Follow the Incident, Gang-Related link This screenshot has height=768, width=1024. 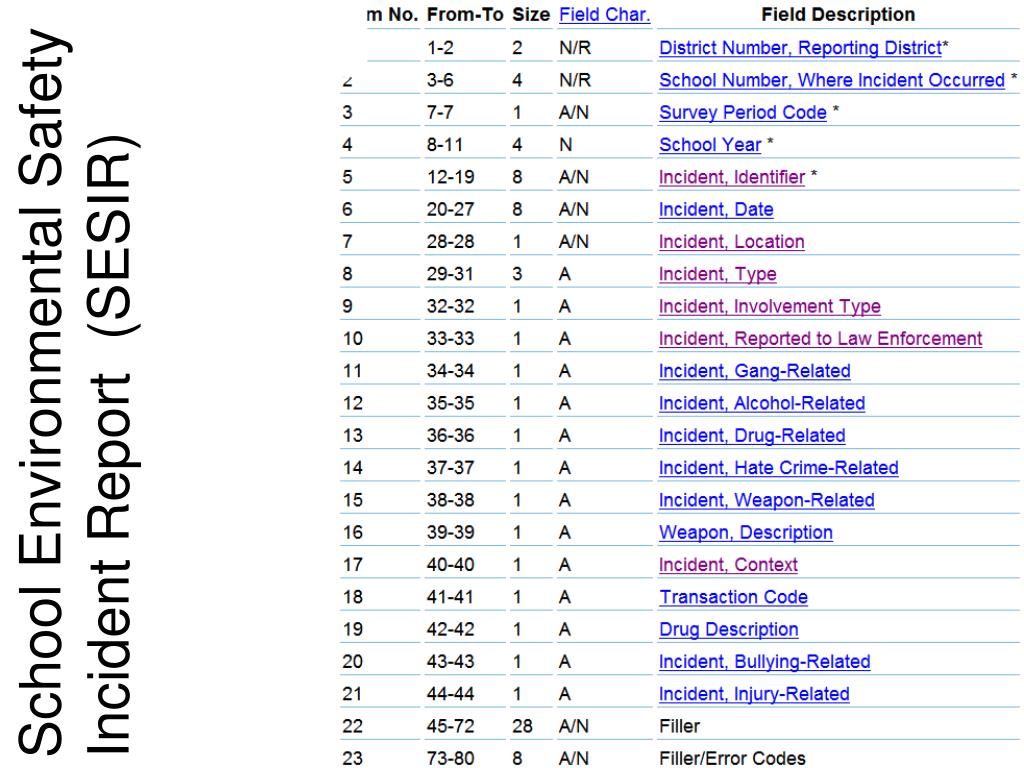pyautogui.click(x=754, y=371)
